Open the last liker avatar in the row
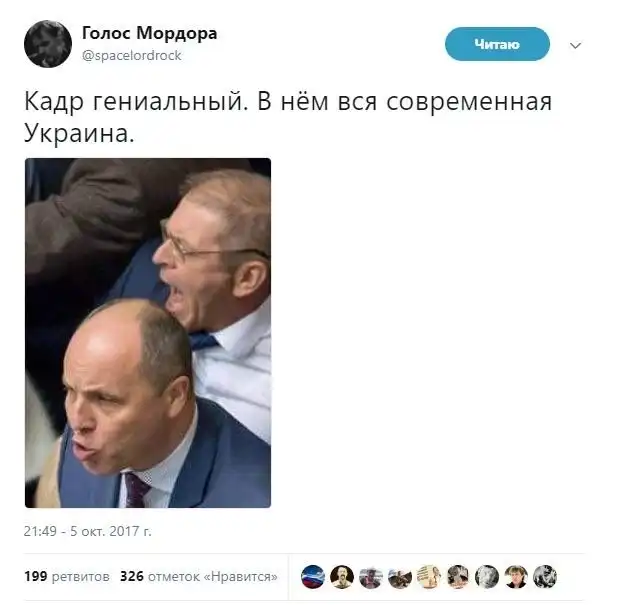Image resolution: width=622 pixels, height=605 pixels. pyautogui.click(x=545, y=576)
